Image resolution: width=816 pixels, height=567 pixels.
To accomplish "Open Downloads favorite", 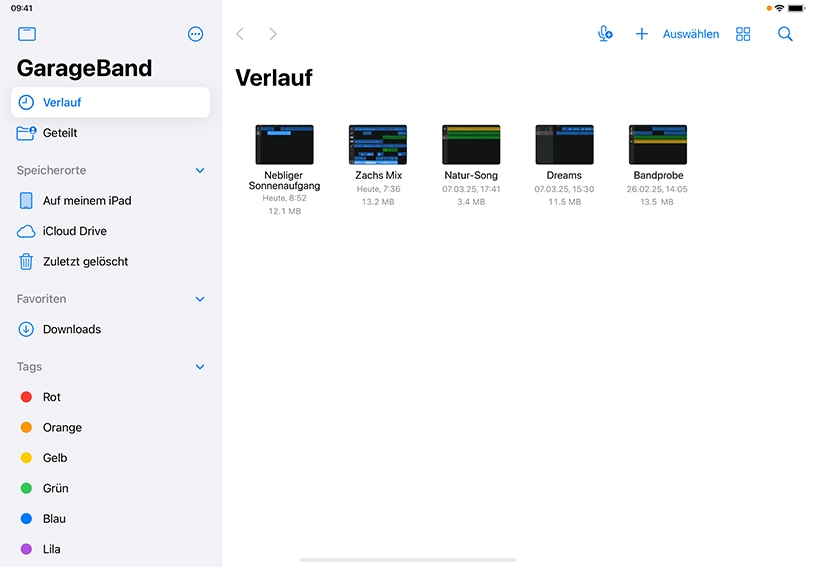I will [x=110, y=329].
